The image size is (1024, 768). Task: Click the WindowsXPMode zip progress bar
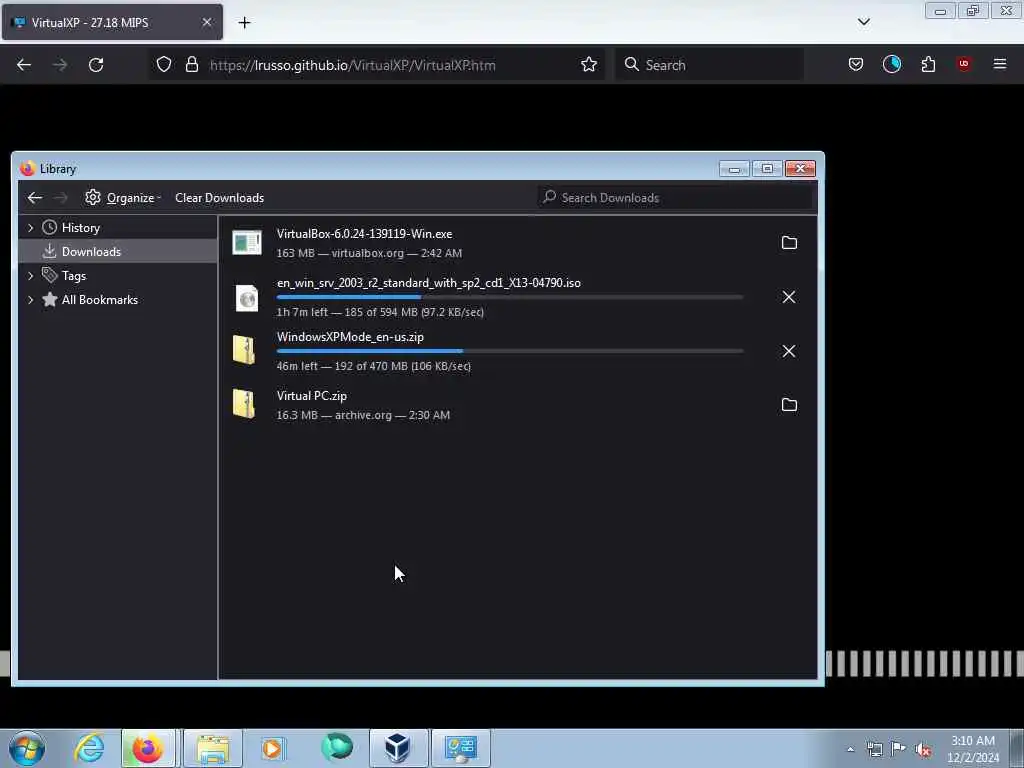510,351
